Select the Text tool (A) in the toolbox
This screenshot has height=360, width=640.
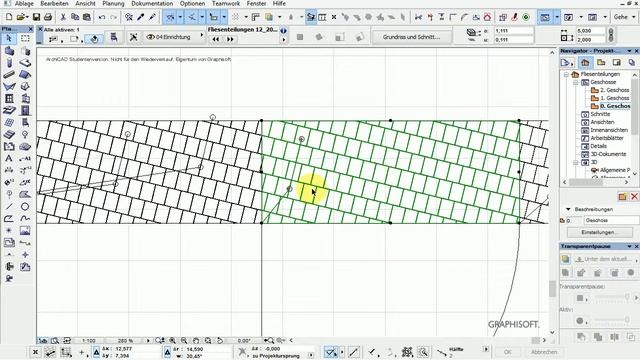point(9,158)
